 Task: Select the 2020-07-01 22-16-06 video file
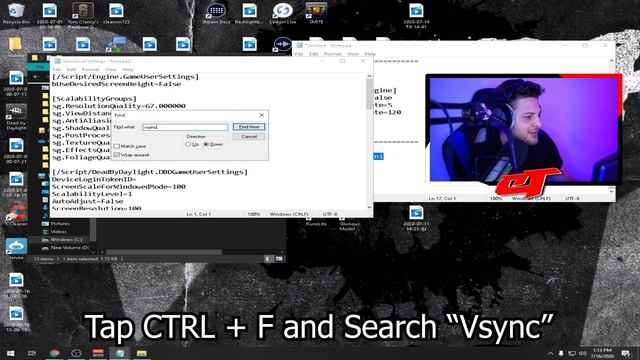49,16
